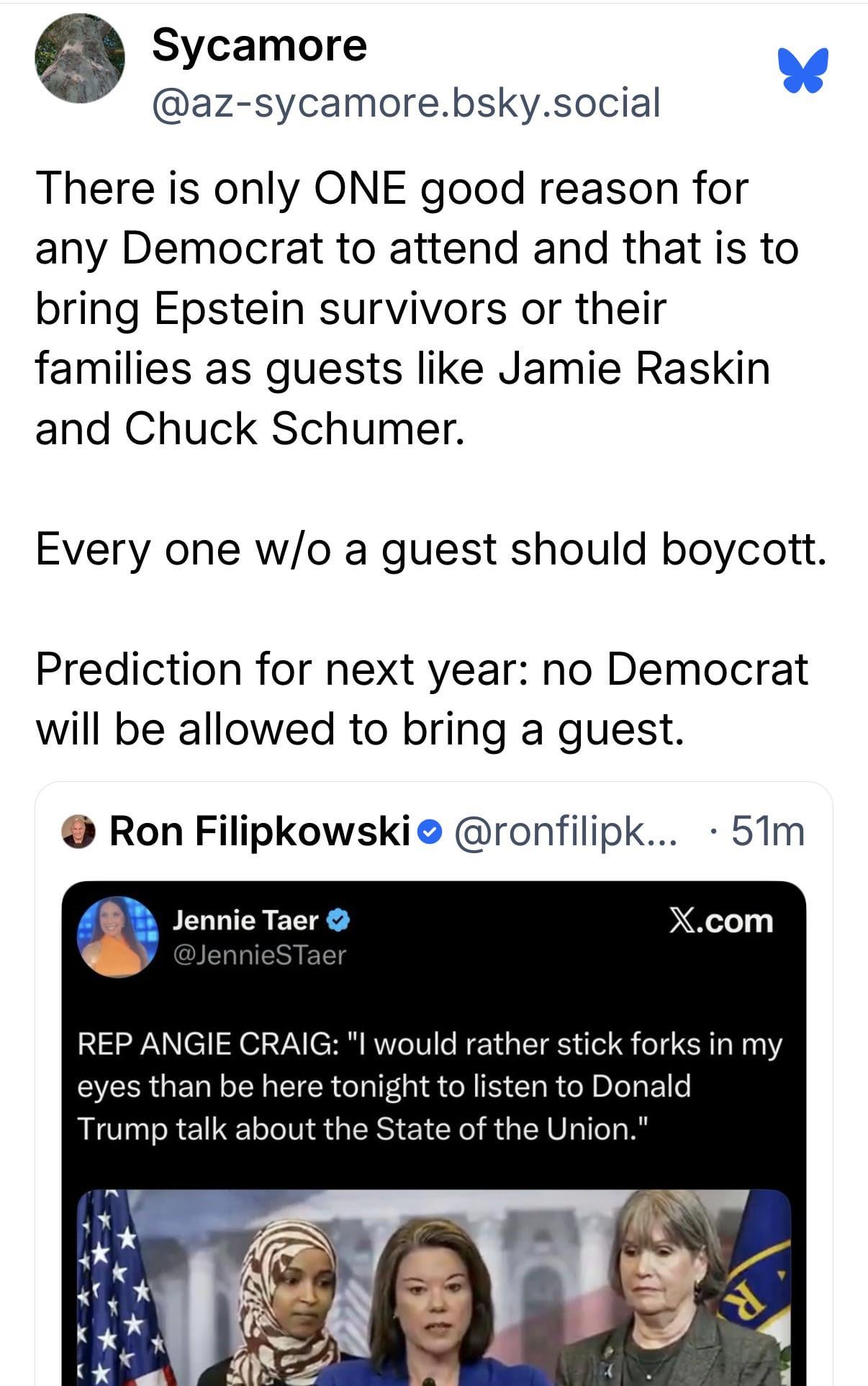Open Ron Filipkowski's name in quoted post

(259, 832)
